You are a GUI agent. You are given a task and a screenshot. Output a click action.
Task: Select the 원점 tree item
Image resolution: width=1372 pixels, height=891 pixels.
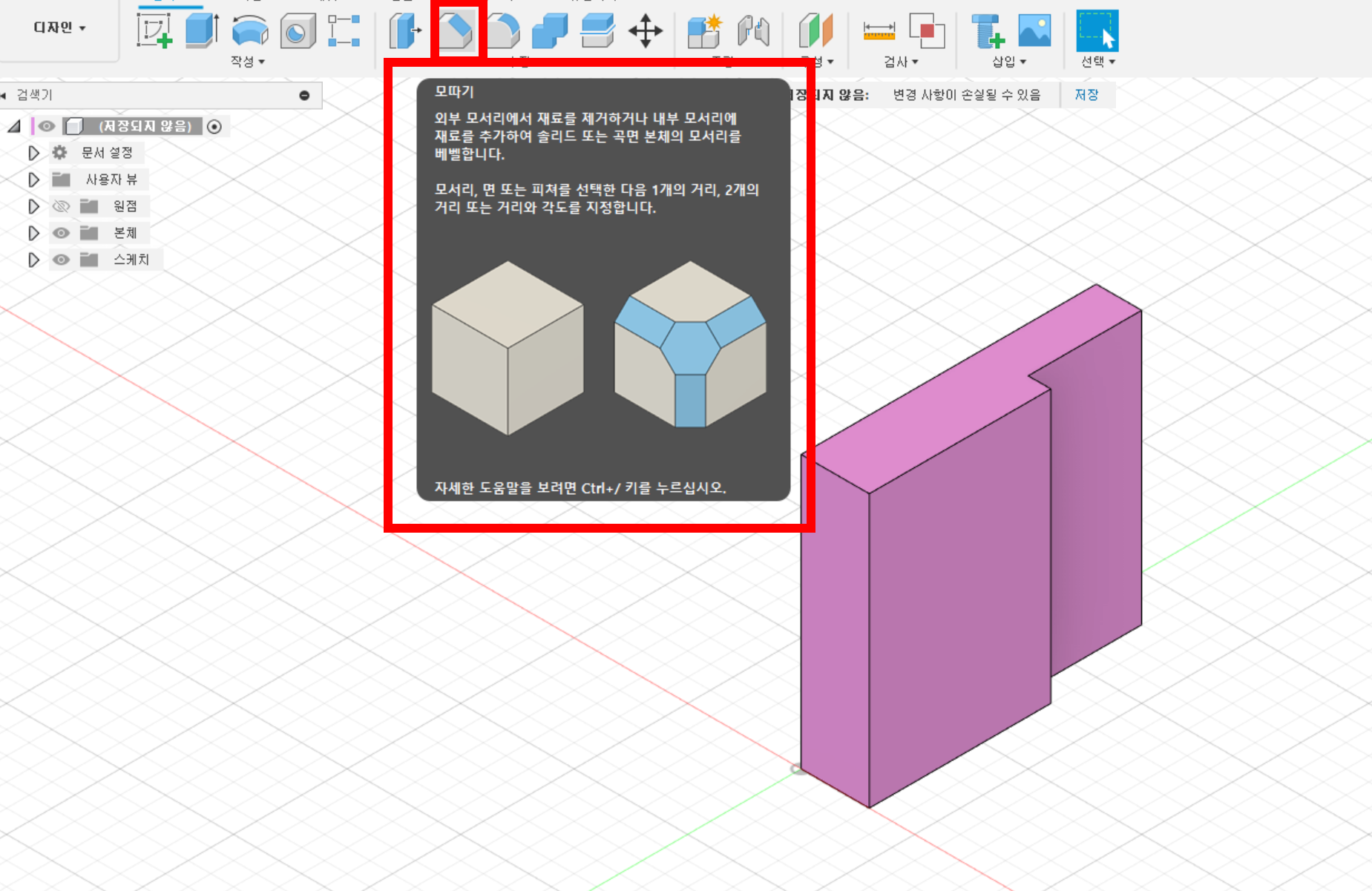(125, 206)
